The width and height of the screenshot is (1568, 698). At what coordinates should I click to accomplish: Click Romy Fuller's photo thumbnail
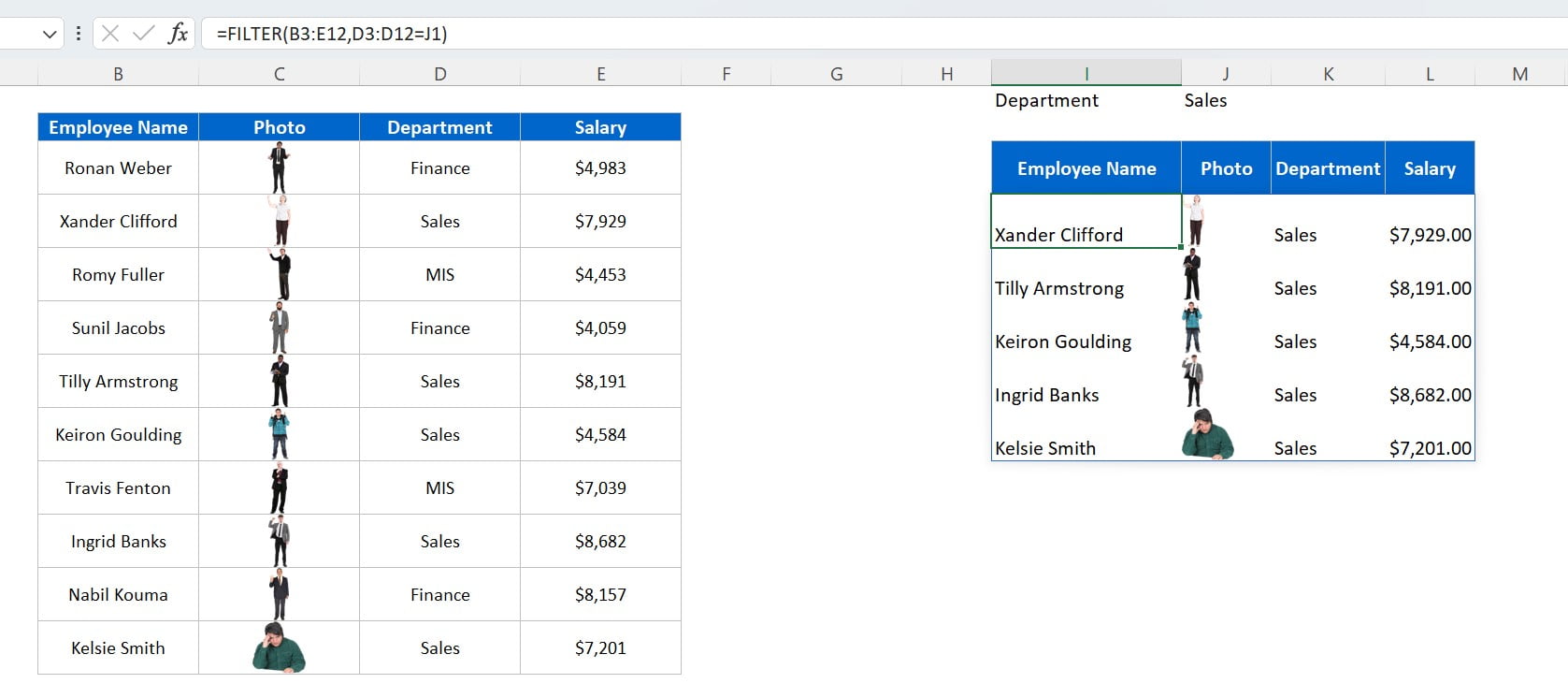[280, 274]
